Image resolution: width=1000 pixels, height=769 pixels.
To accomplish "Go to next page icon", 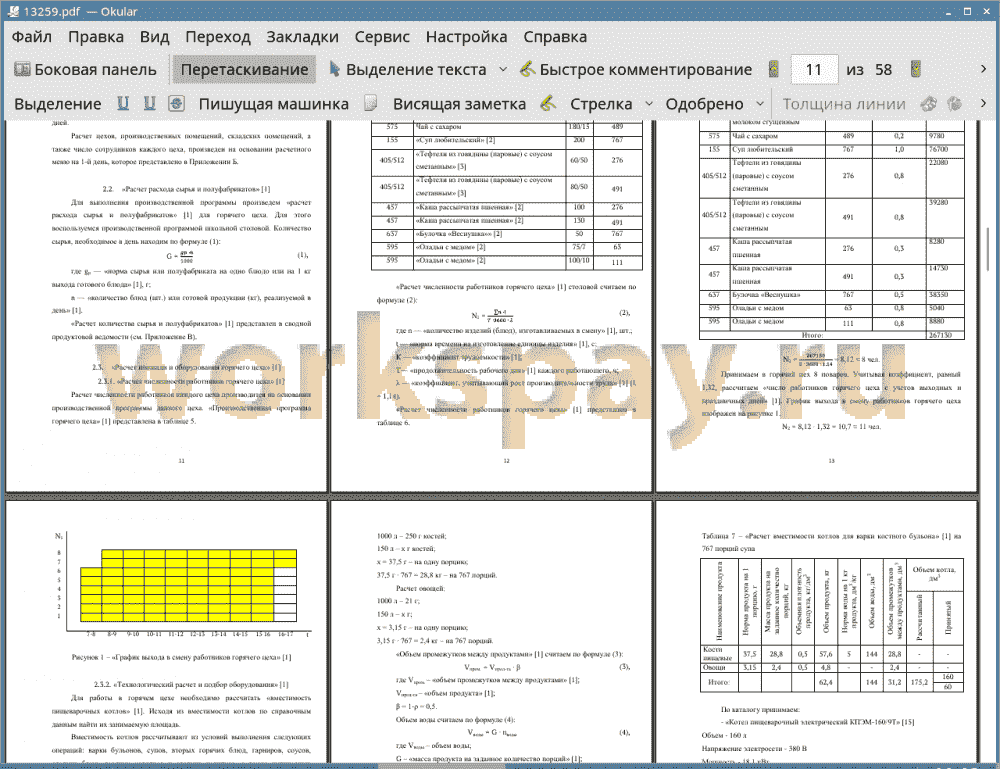I will pyautogui.click(x=916, y=69).
